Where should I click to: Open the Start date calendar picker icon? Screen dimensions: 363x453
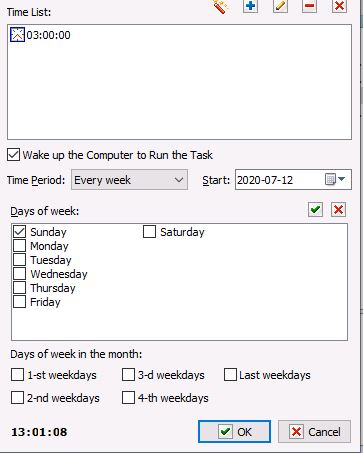pos(330,179)
